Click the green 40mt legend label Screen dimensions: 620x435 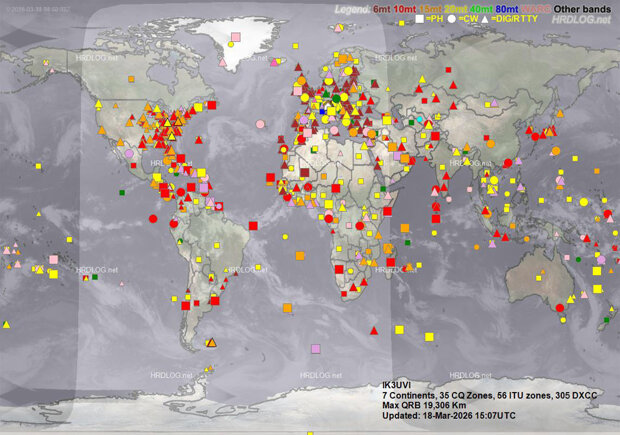(x=484, y=7)
